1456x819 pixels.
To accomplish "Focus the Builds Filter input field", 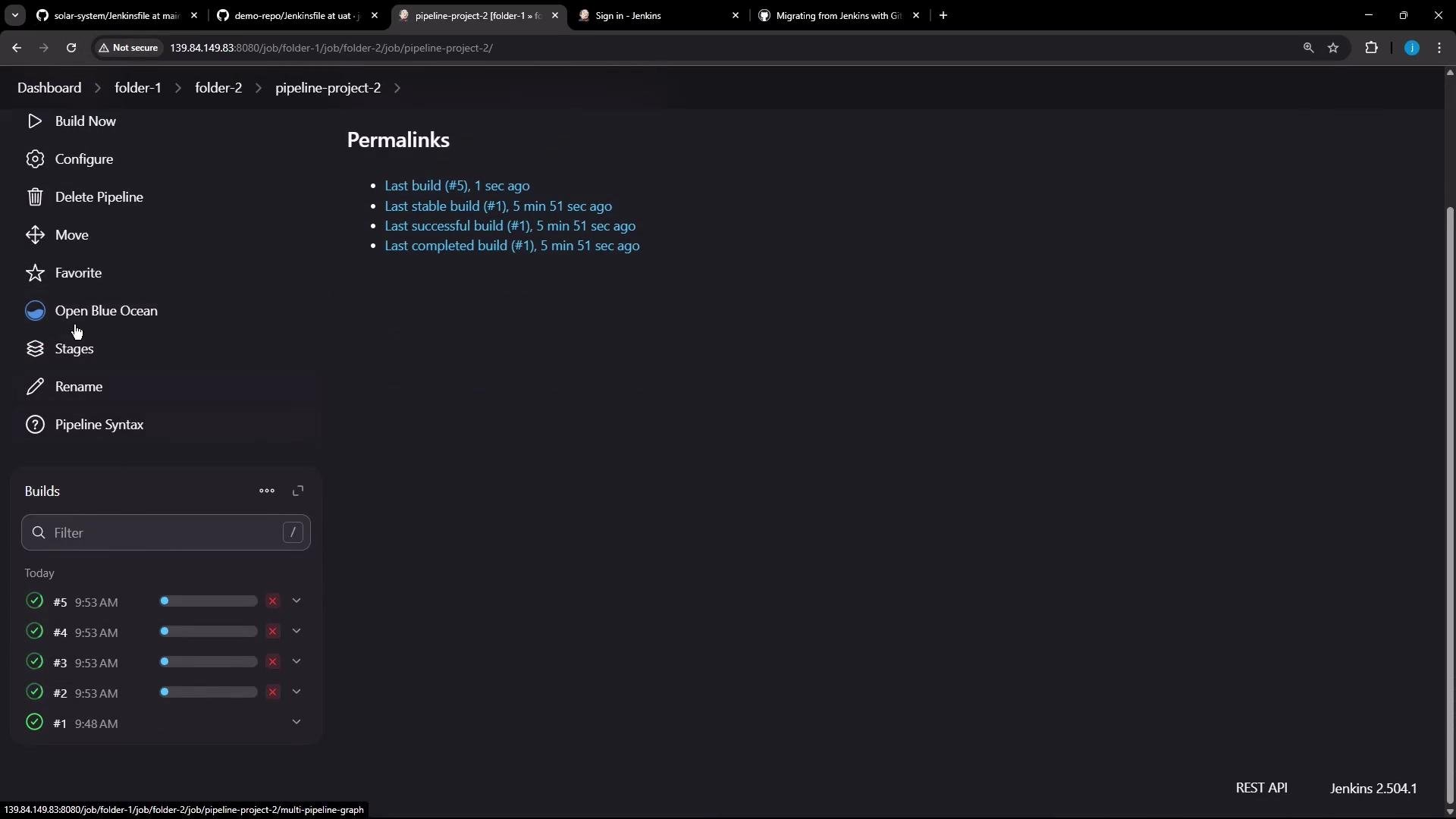I will pyautogui.click(x=166, y=533).
